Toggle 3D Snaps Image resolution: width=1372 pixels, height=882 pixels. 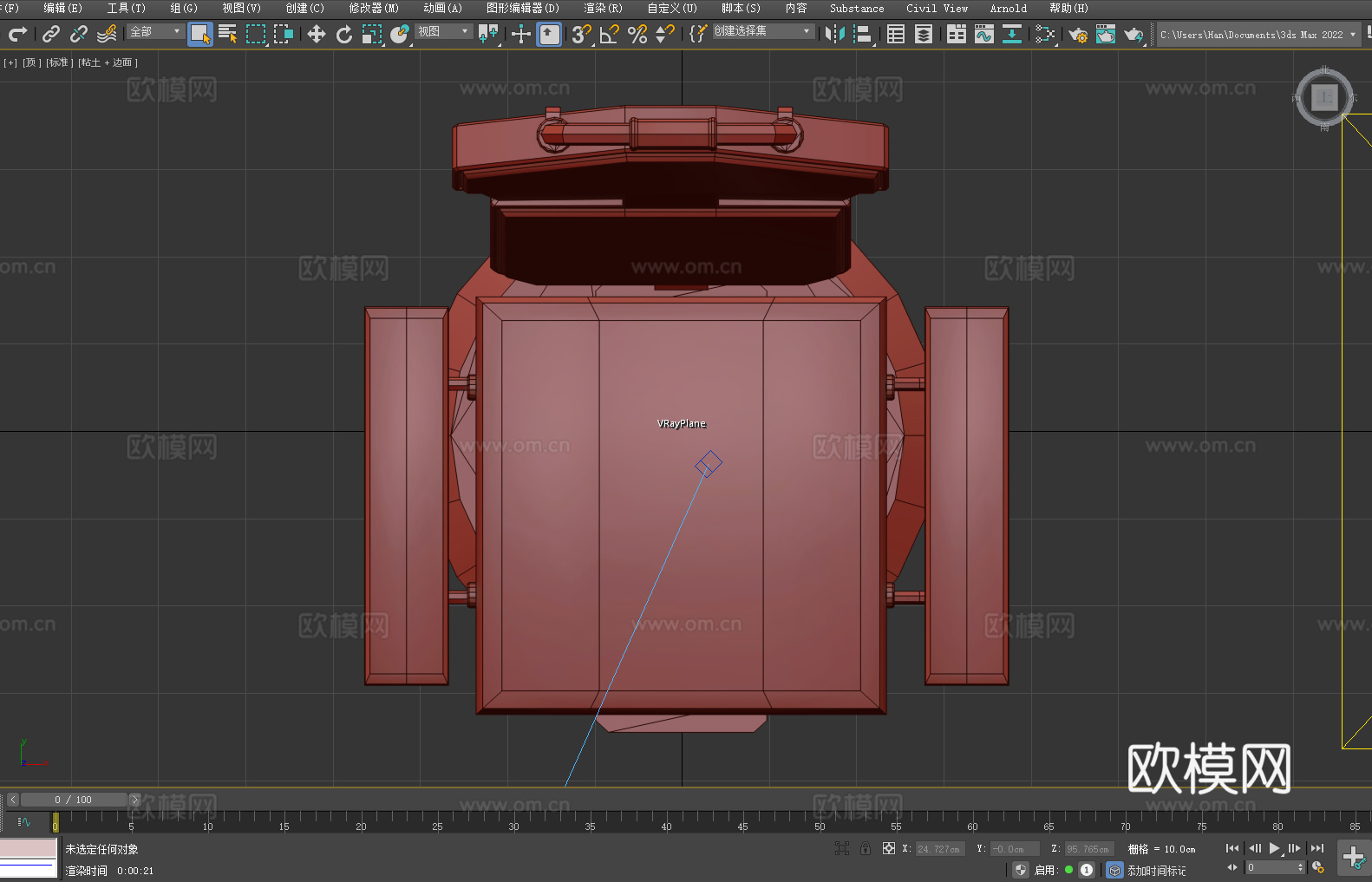pos(582,34)
